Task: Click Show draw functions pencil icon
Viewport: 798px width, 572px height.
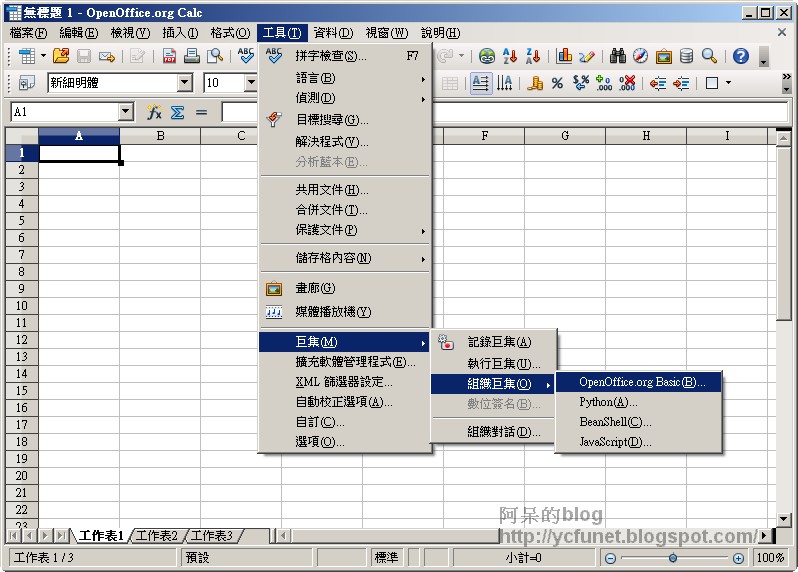Action: pos(587,56)
